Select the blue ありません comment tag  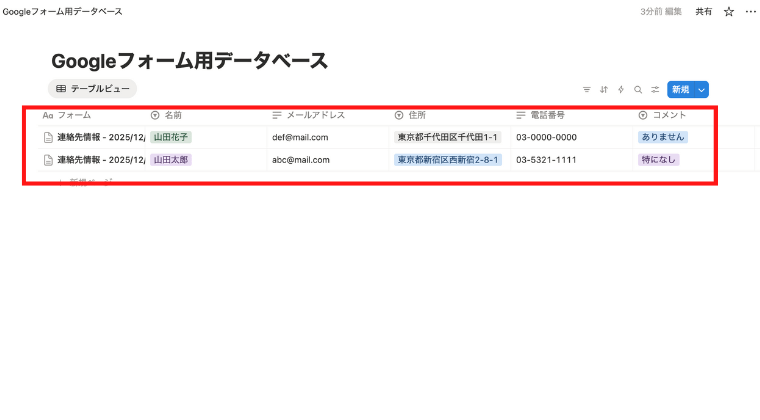point(663,137)
